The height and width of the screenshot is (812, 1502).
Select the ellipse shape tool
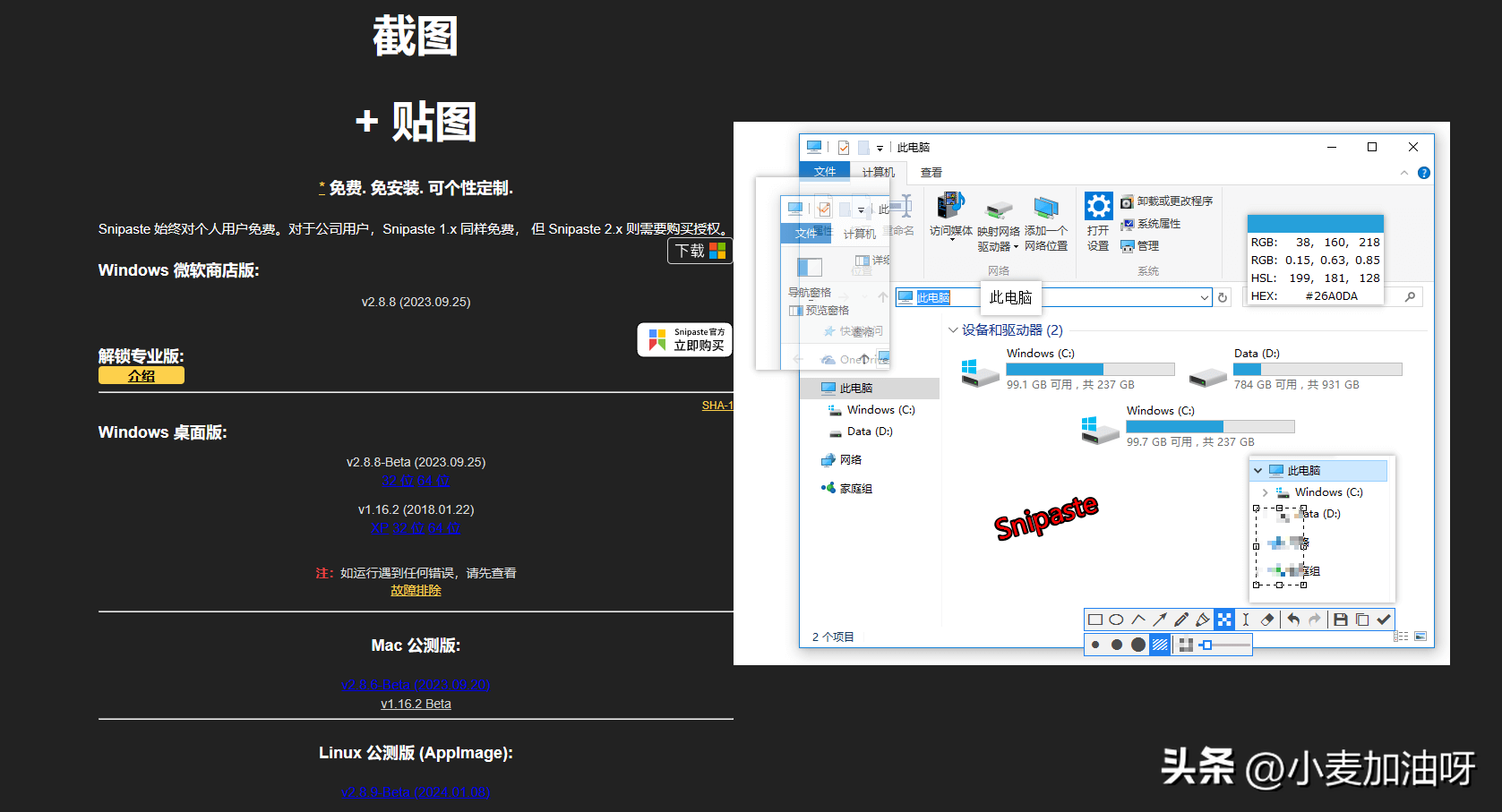pos(1116,620)
